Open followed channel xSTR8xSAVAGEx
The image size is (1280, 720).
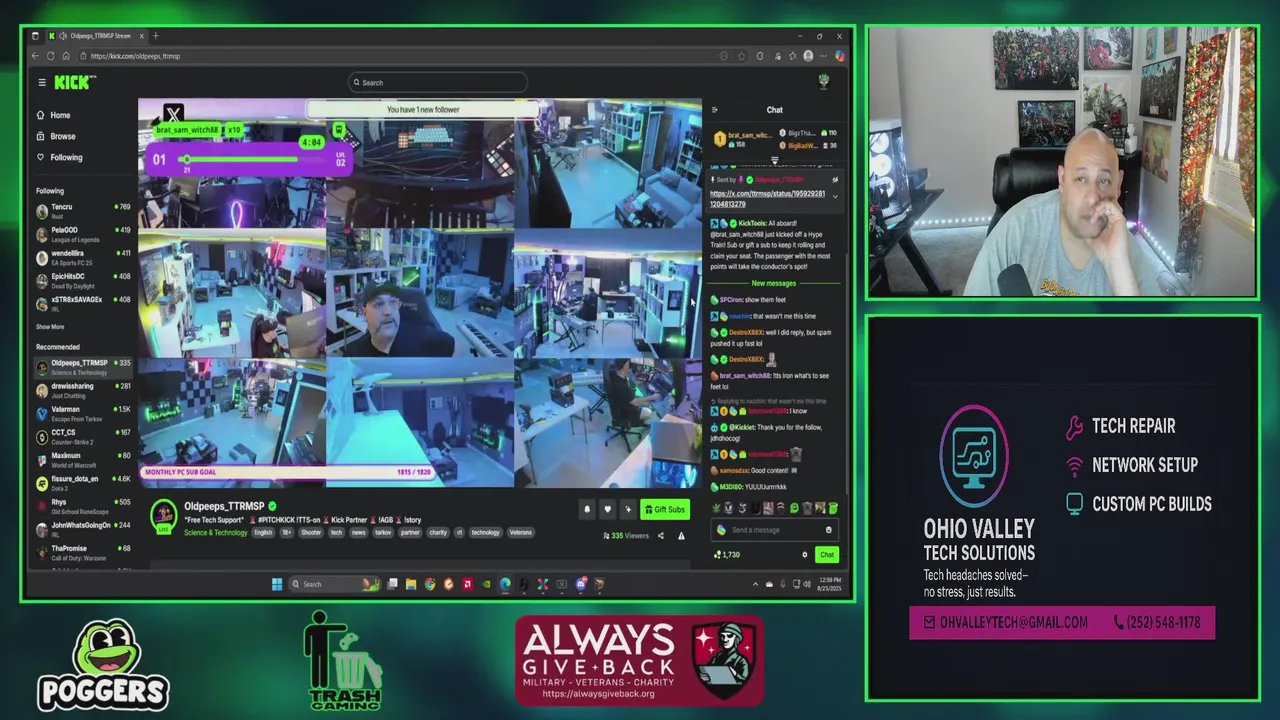pos(84,303)
